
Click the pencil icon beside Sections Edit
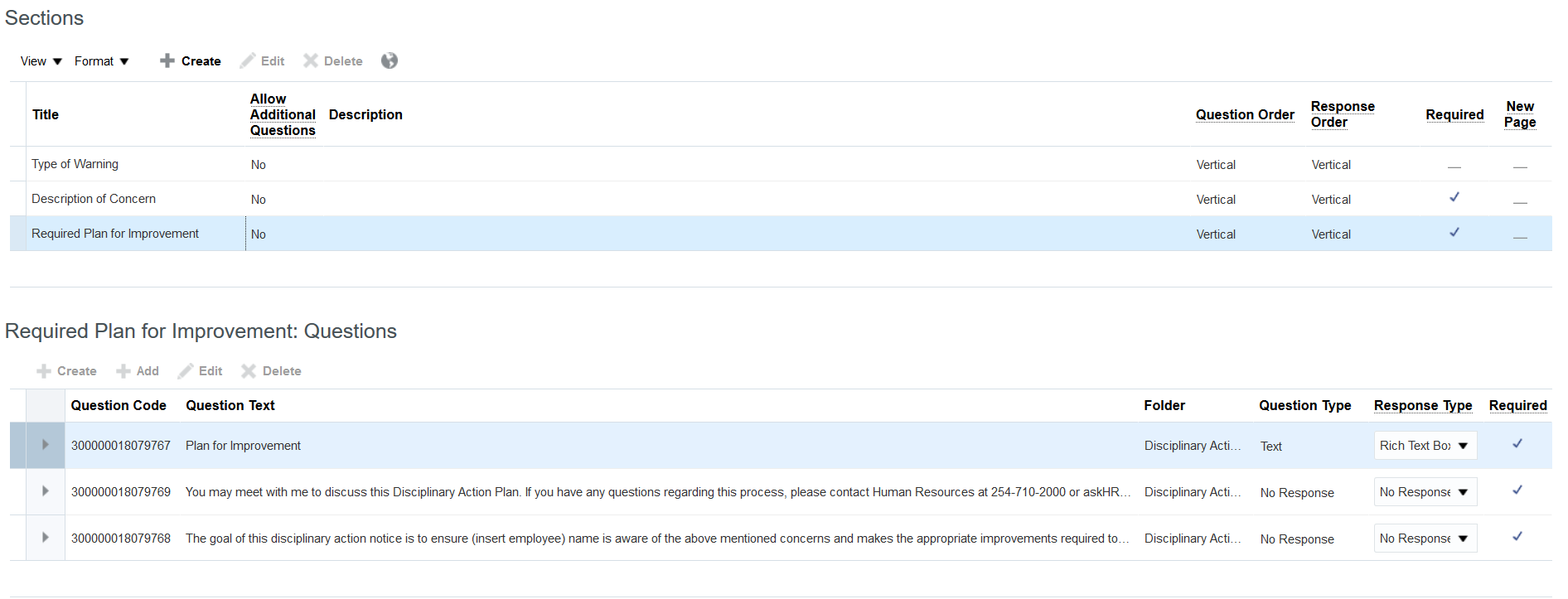point(248,60)
